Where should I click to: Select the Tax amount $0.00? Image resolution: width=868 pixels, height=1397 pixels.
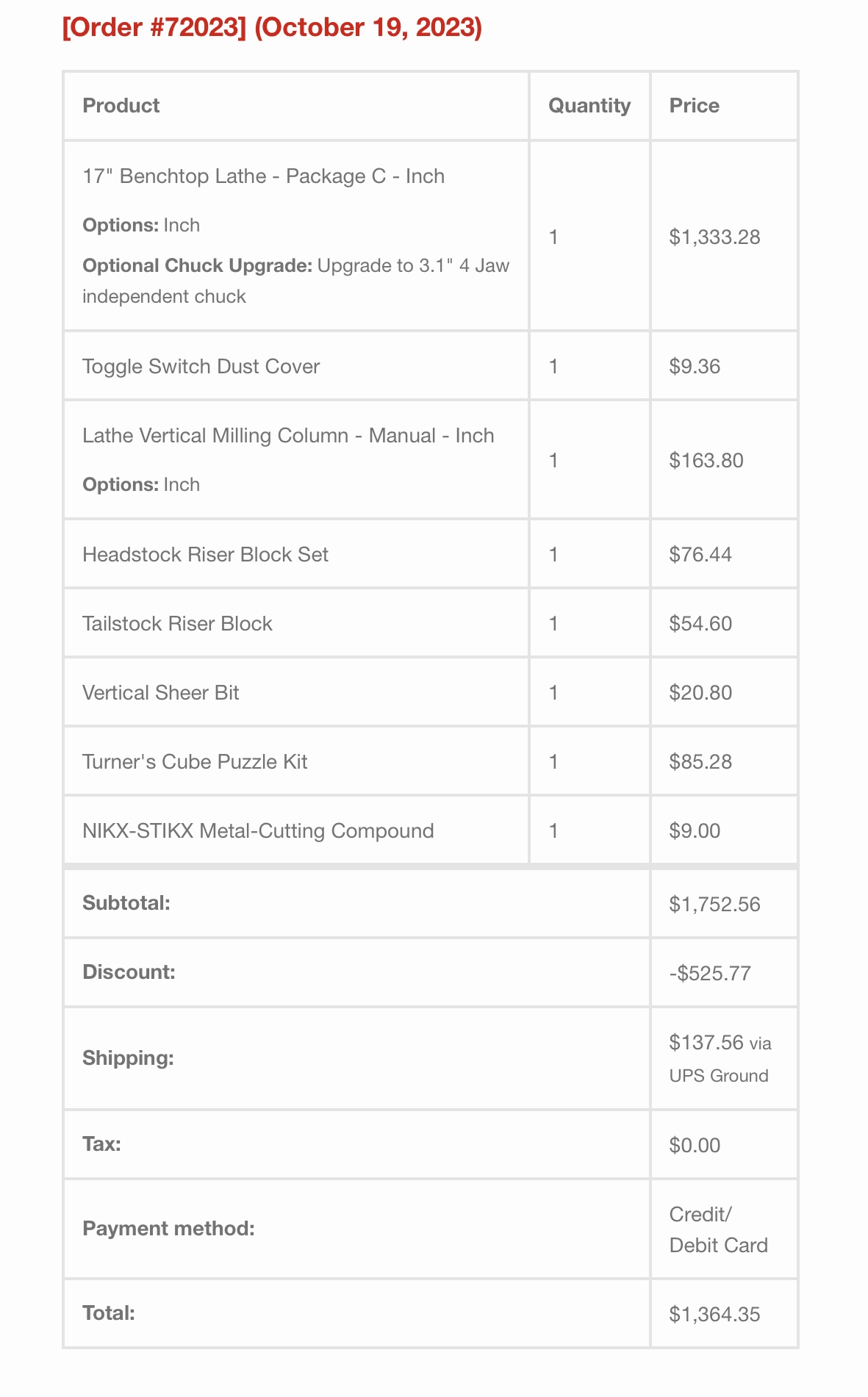click(695, 1145)
